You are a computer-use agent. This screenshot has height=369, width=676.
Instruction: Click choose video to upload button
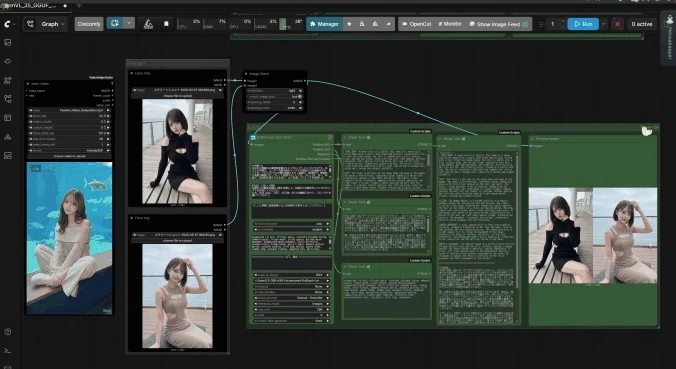click(x=69, y=156)
